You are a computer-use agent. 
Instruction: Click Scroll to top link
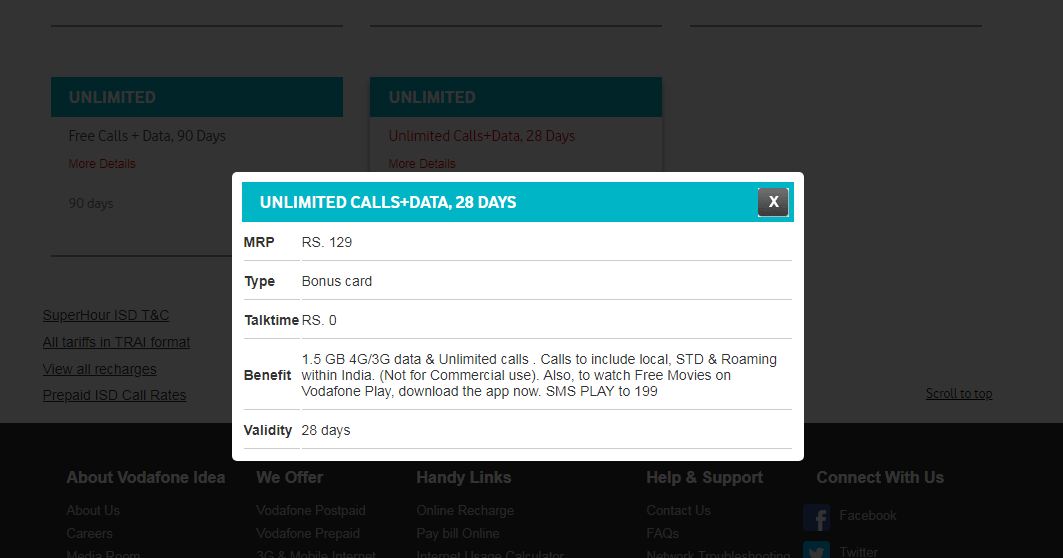[x=958, y=394]
